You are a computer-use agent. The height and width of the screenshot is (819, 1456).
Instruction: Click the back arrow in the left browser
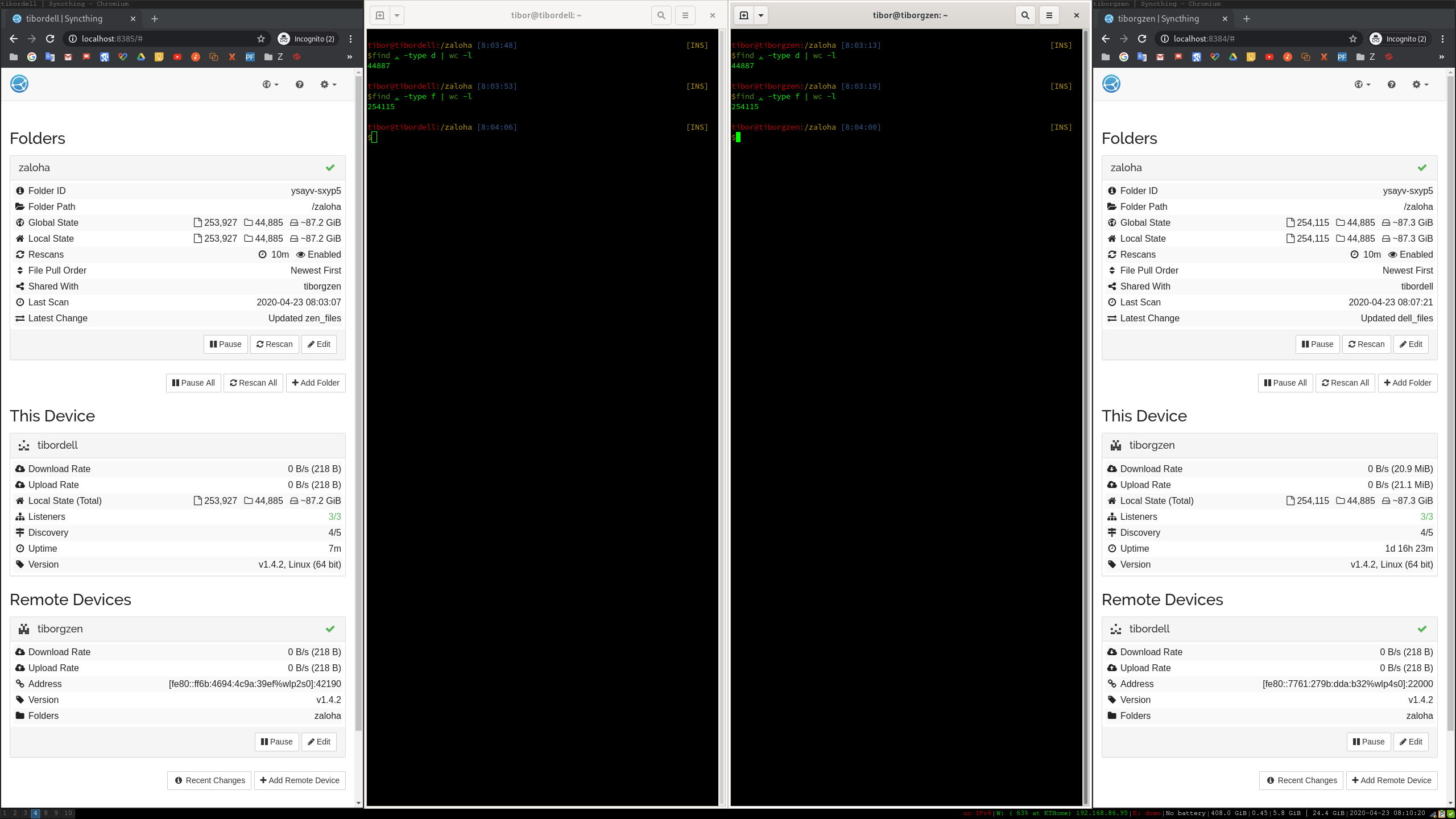[13, 39]
